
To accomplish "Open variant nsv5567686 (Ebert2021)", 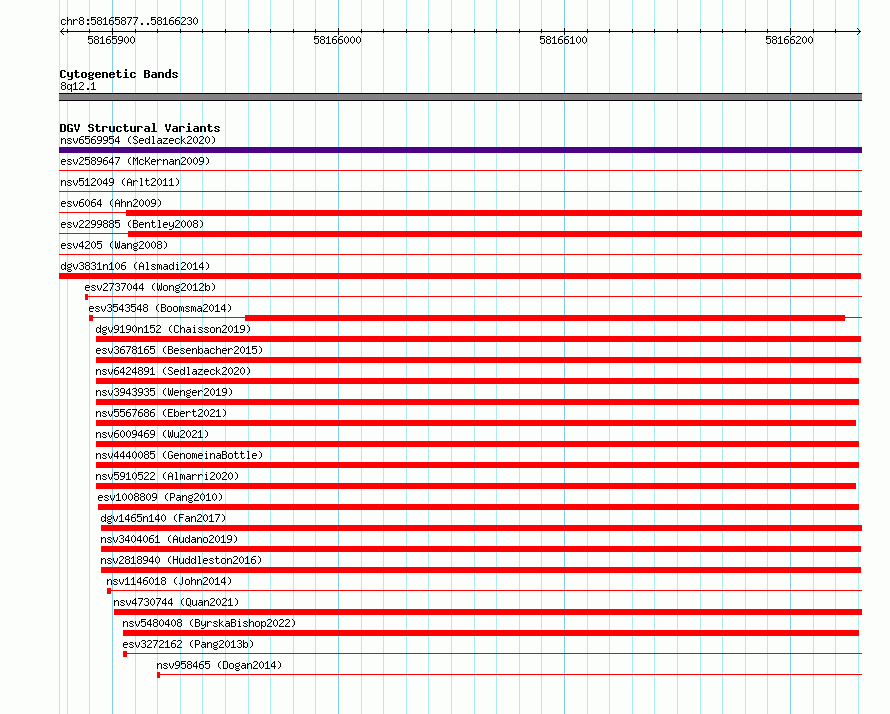I will coord(161,413).
